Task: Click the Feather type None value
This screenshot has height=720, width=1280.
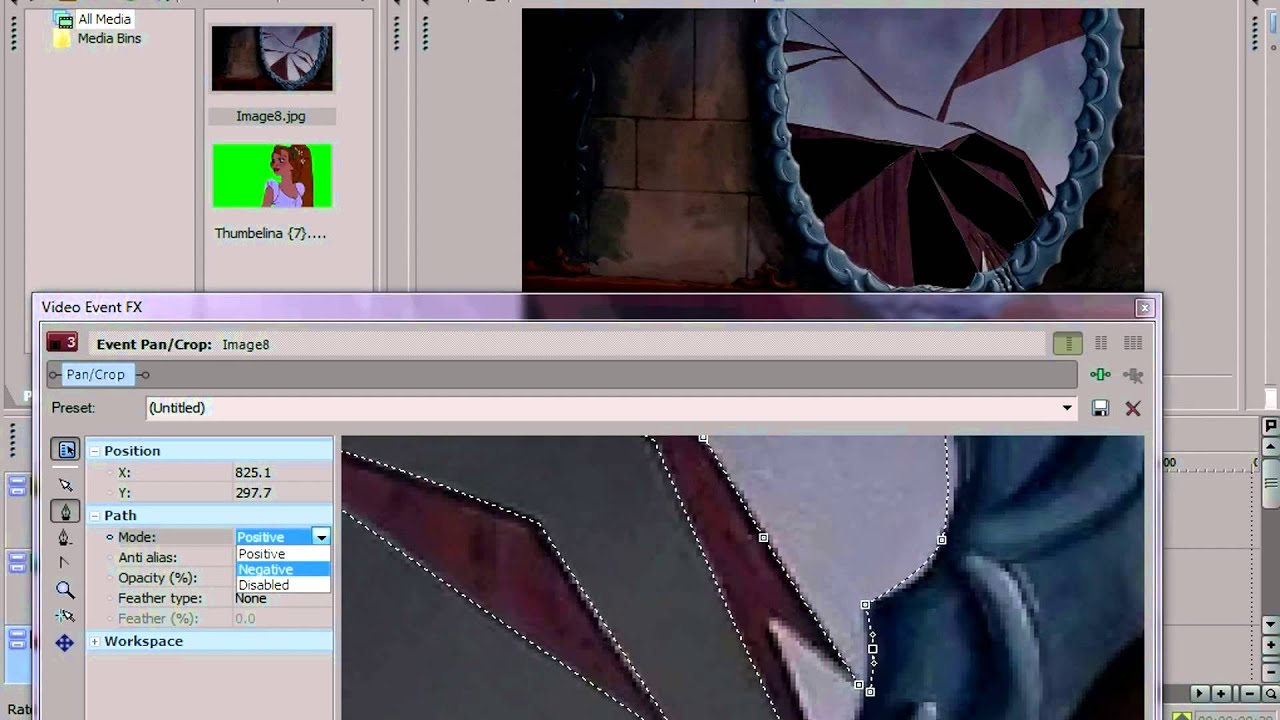Action: [x=251, y=598]
